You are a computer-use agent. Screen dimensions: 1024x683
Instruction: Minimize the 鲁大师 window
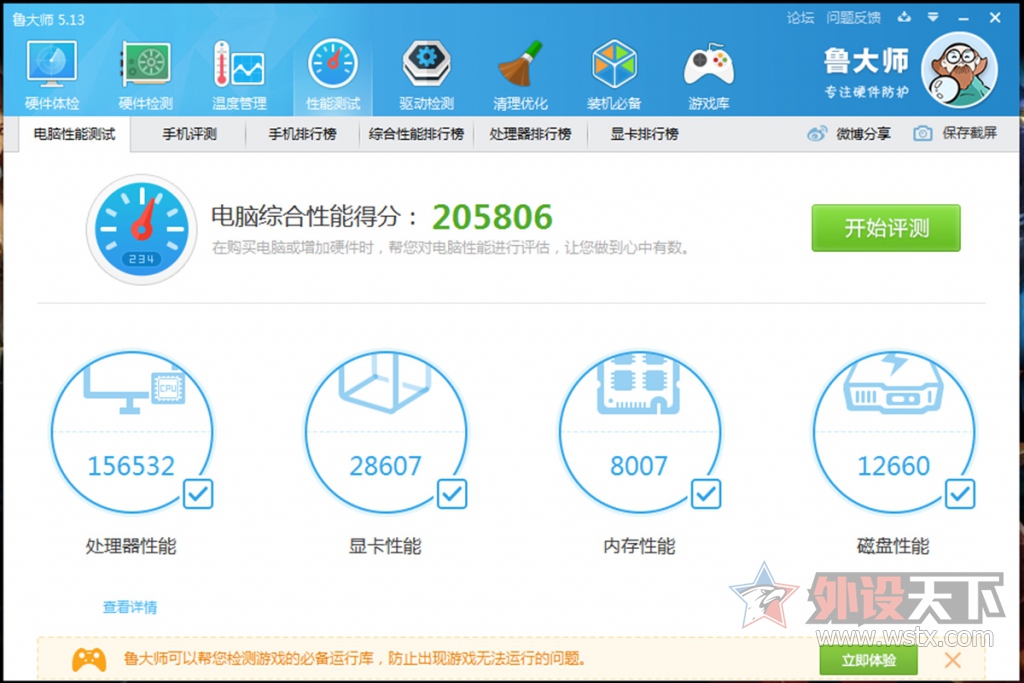(x=963, y=18)
